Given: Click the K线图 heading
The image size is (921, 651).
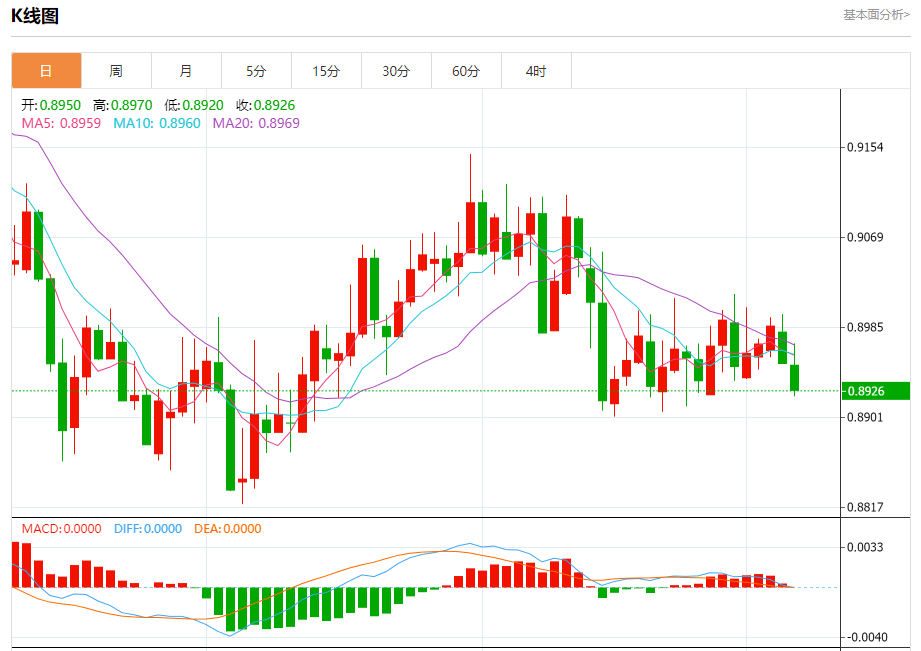Looking at the screenshot, I should [35, 16].
